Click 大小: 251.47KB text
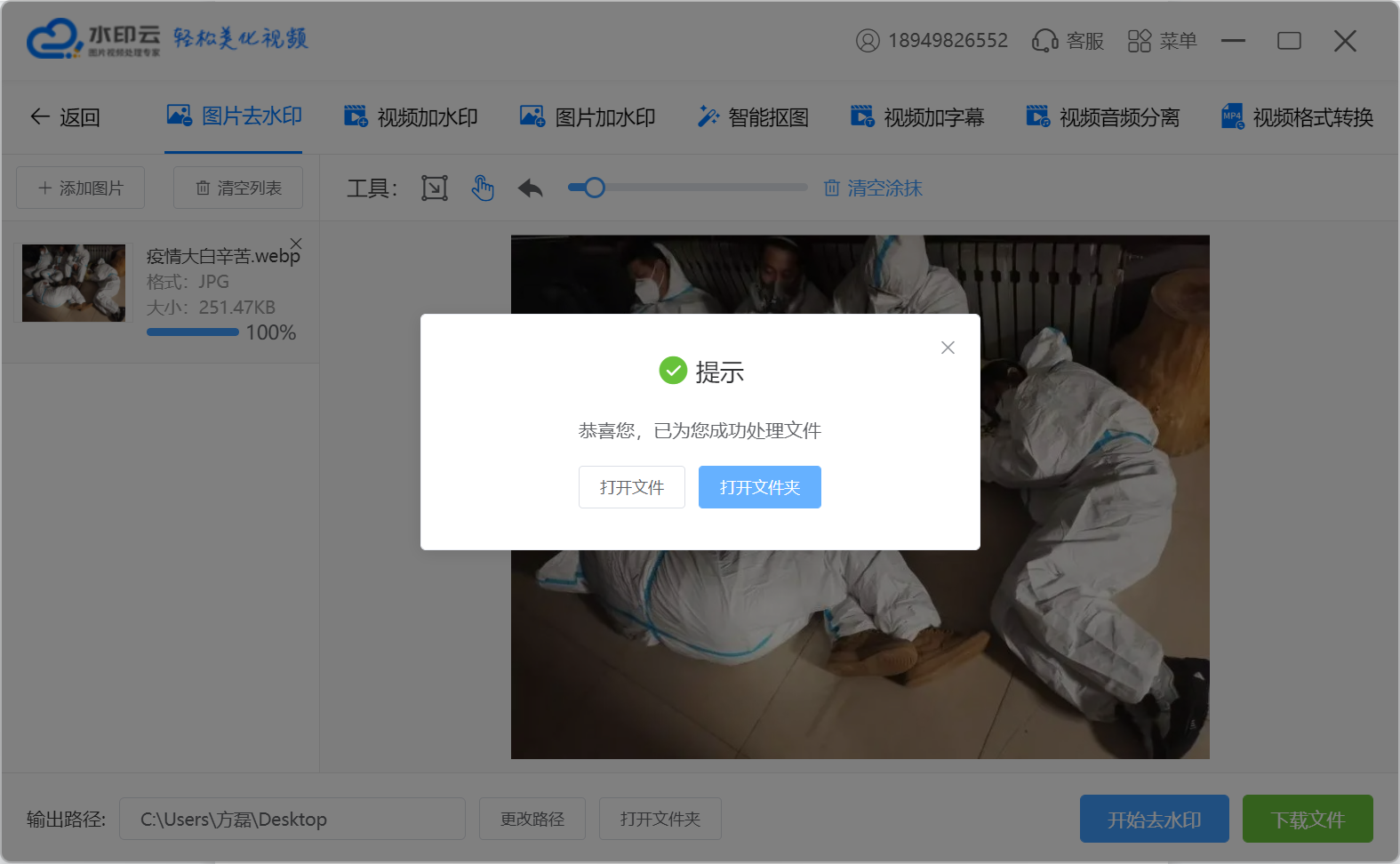Screen dimensions: 1400x864 click(211, 308)
